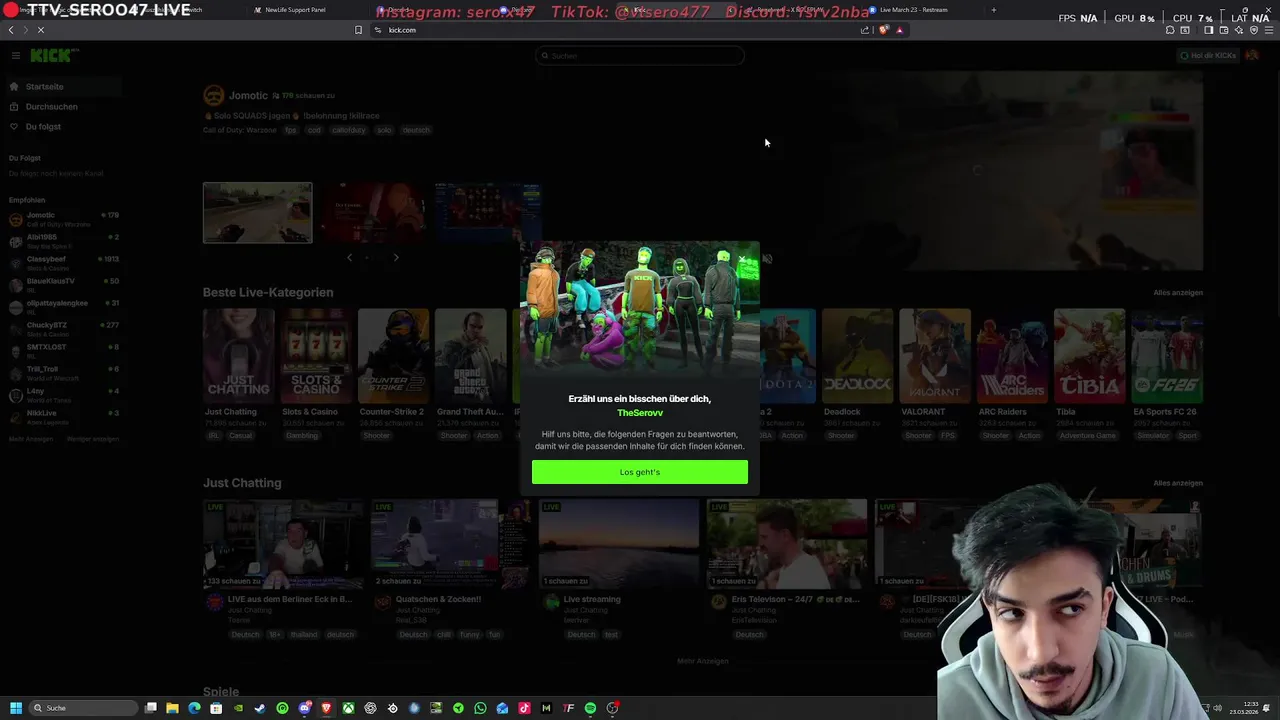This screenshot has width=1280, height=720.
Task: Open the user avatar menu in the header
Action: tap(1252, 56)
